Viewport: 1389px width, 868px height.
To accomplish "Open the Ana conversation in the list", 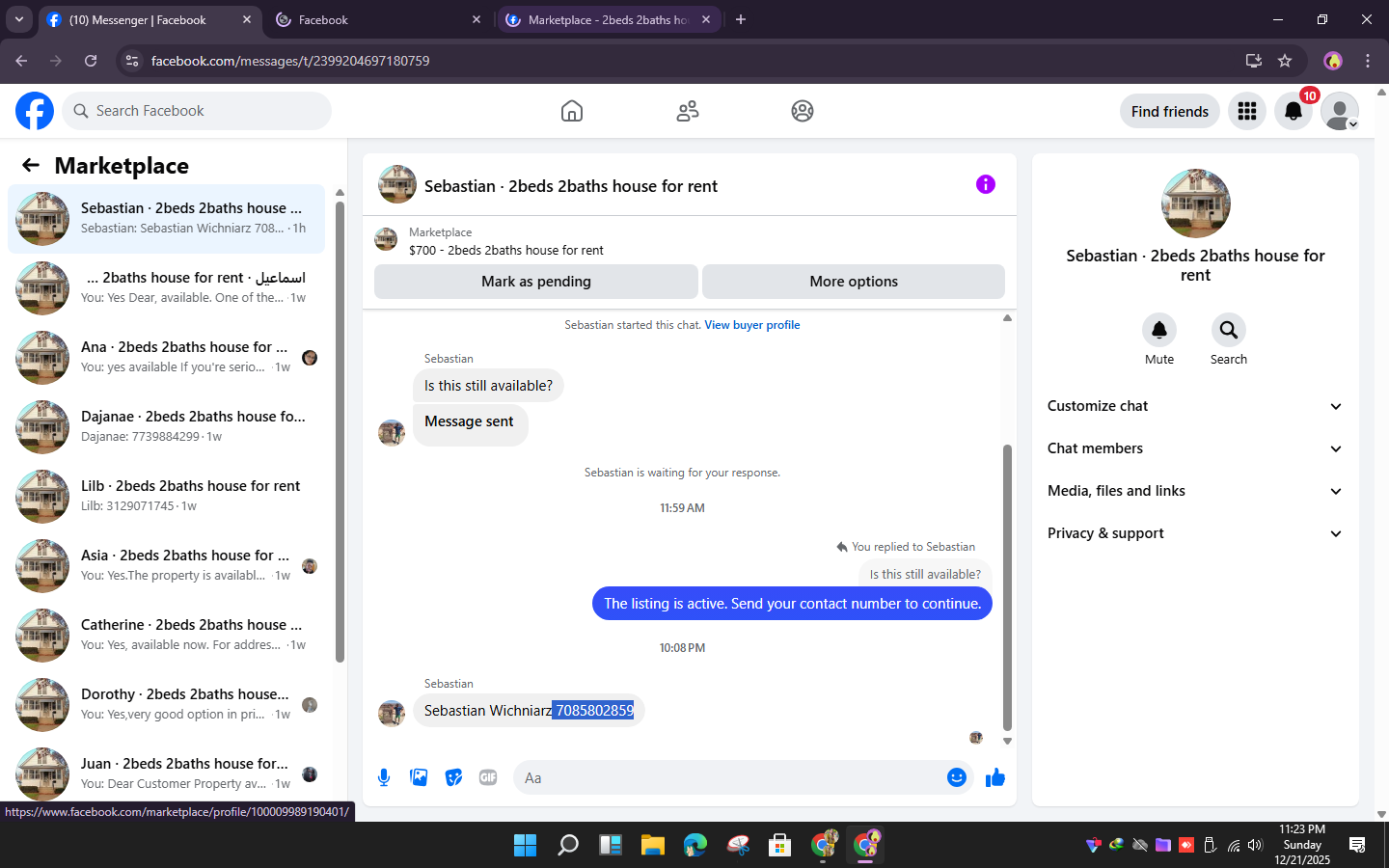I will (166, 358).
